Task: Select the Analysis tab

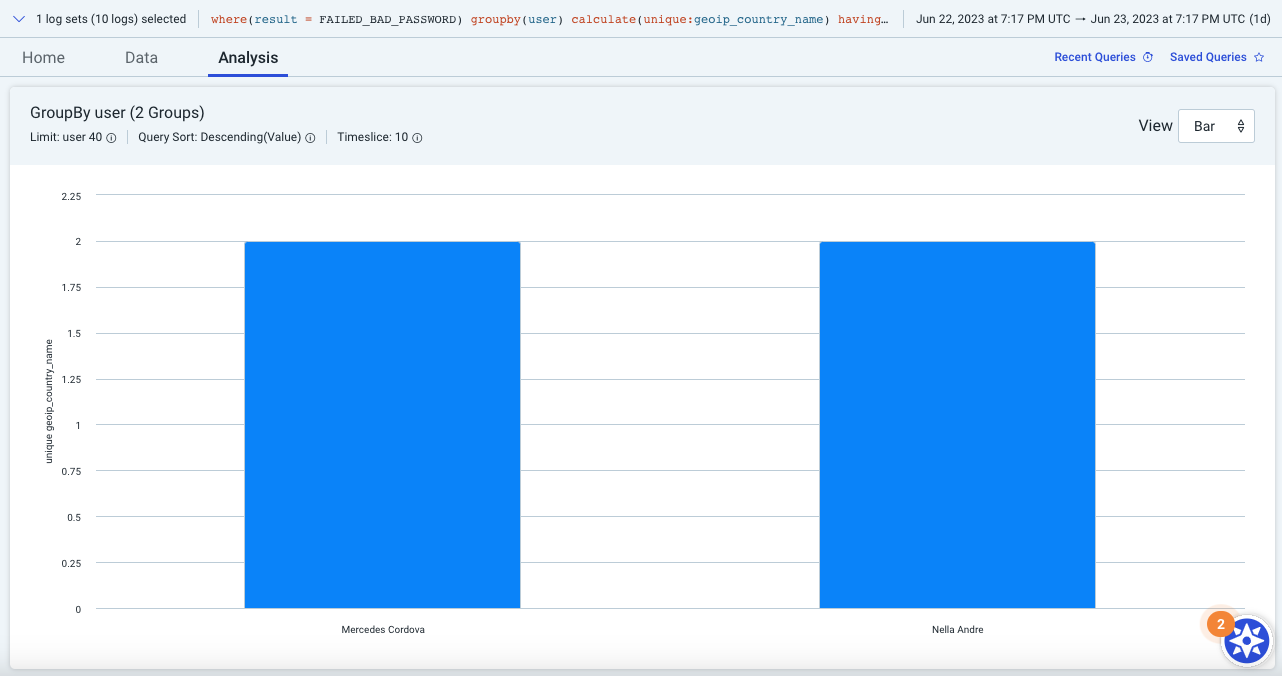Action: coord(248,57)
